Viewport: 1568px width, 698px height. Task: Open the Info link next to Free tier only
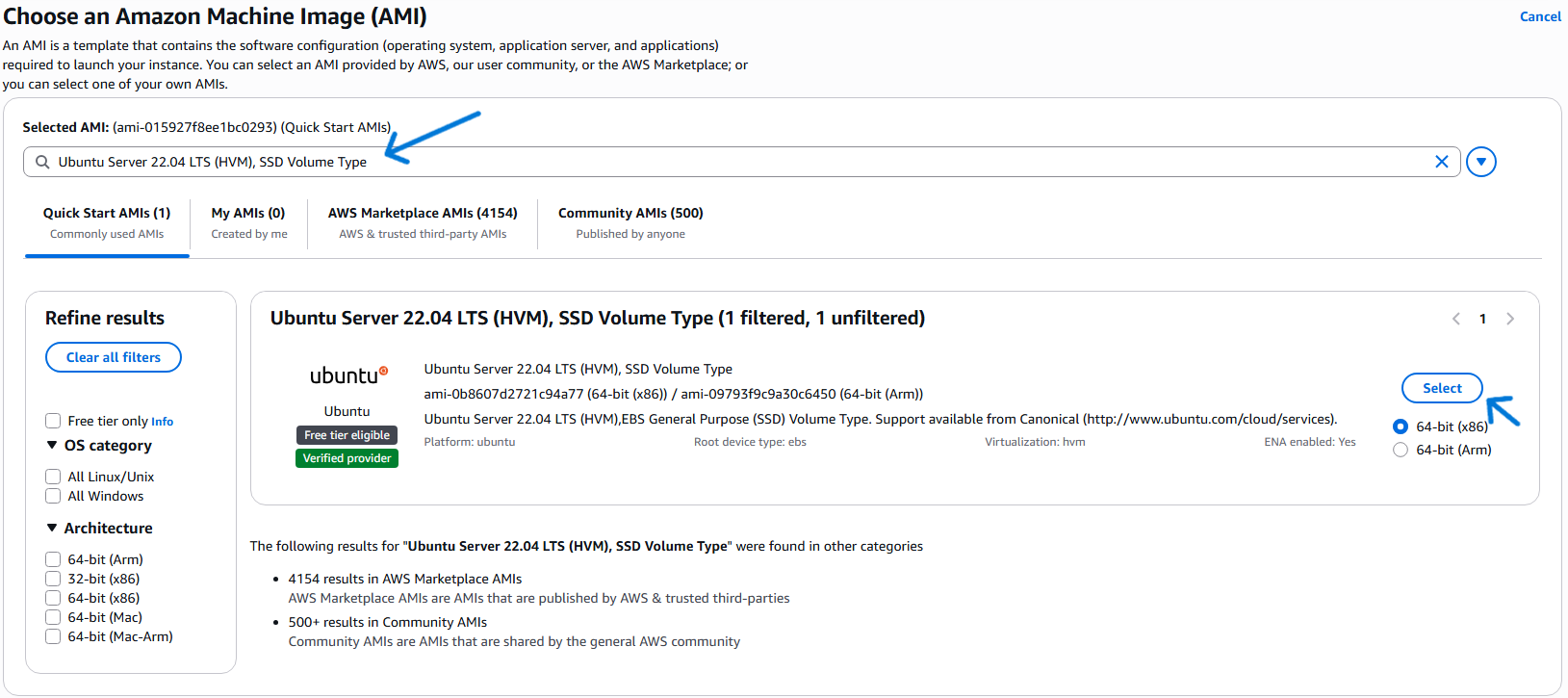[x=163, y=422]
